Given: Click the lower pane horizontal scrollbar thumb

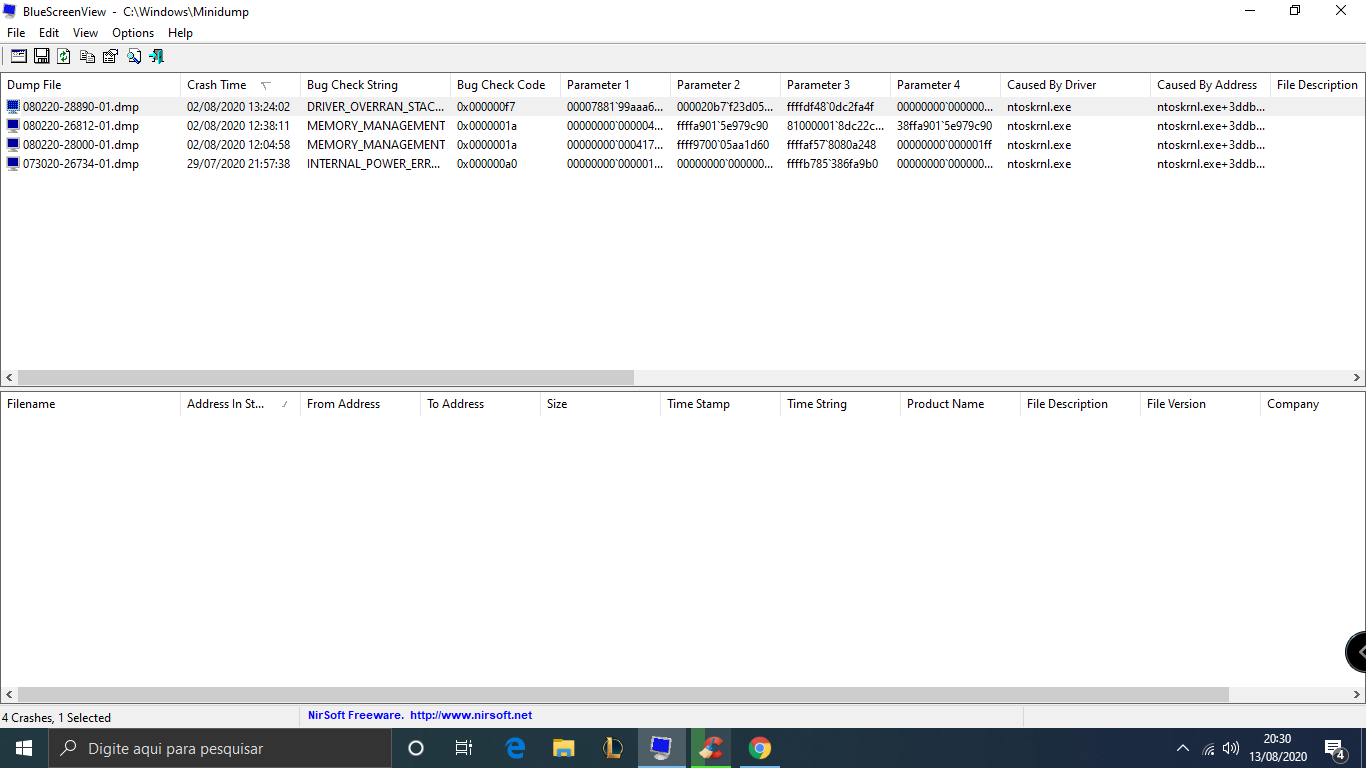Looking at the screenshot, I should click(623, 694).
